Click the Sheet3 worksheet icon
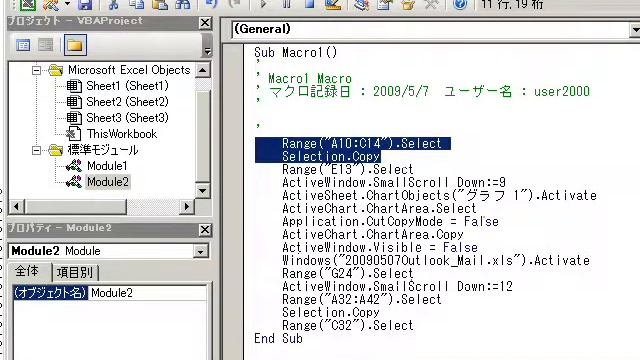 coord(73,118)
